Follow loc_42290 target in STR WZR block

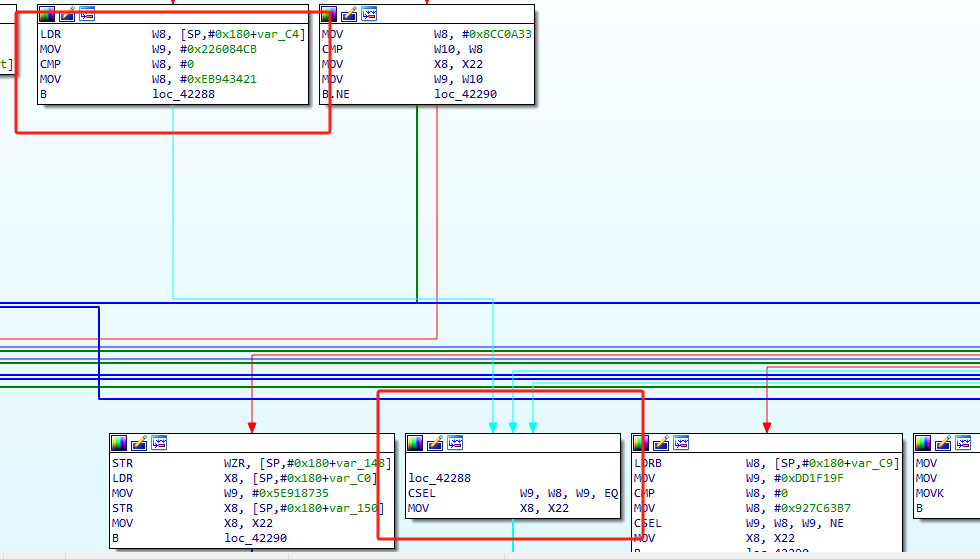point(256,538)
